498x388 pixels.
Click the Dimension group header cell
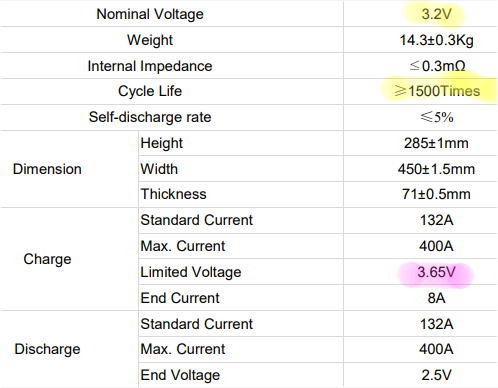[x=47, y=169]
